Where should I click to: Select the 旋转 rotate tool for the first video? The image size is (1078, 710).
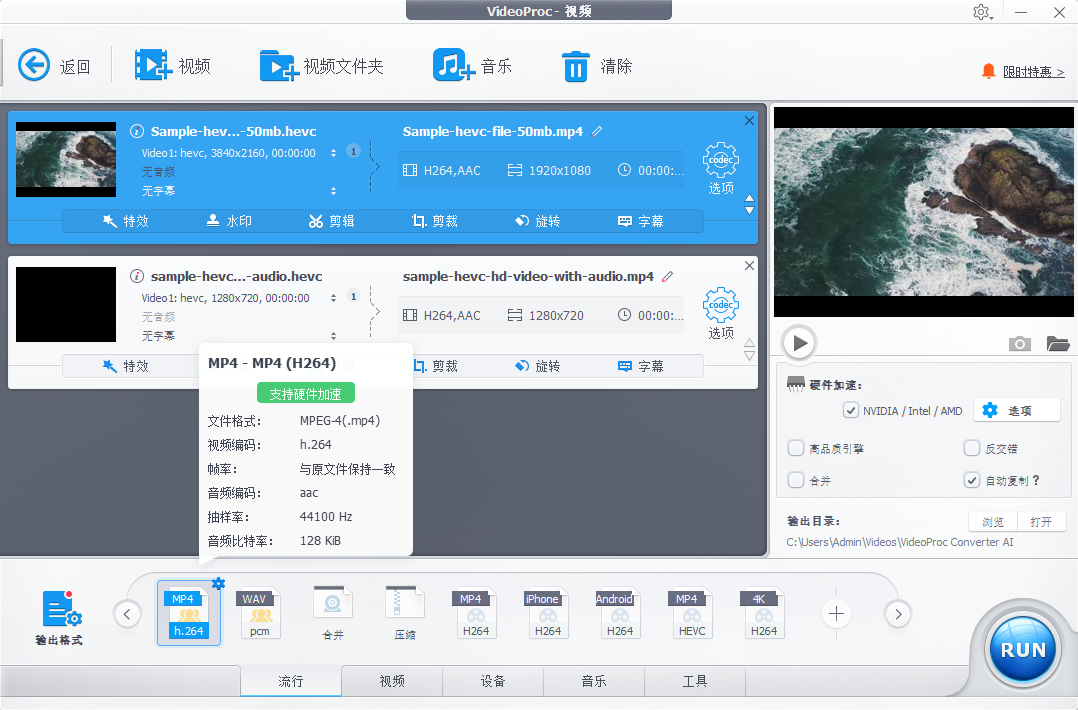[x=537, y=221]
